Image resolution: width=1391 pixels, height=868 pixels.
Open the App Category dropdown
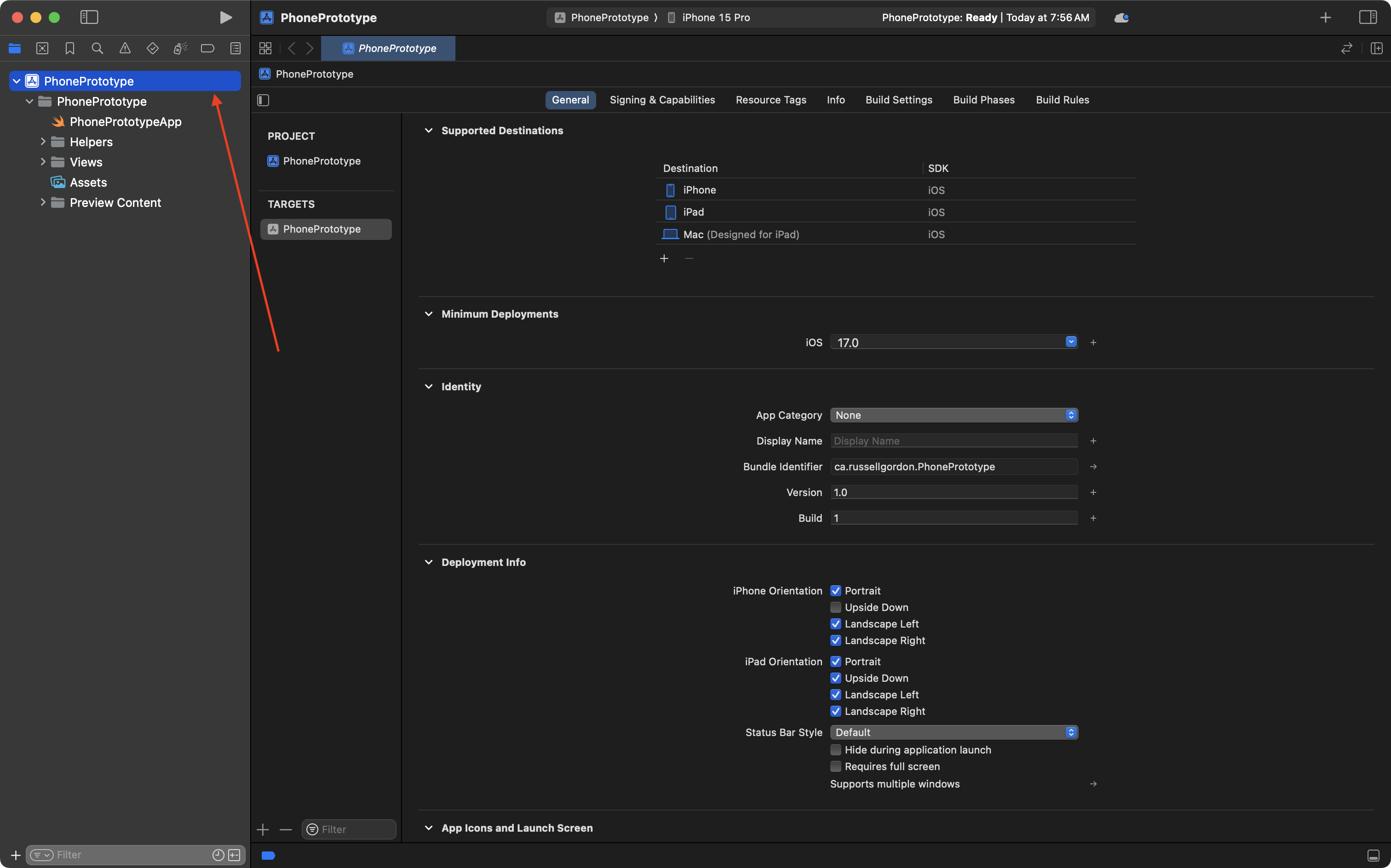tap(1069, 415)
